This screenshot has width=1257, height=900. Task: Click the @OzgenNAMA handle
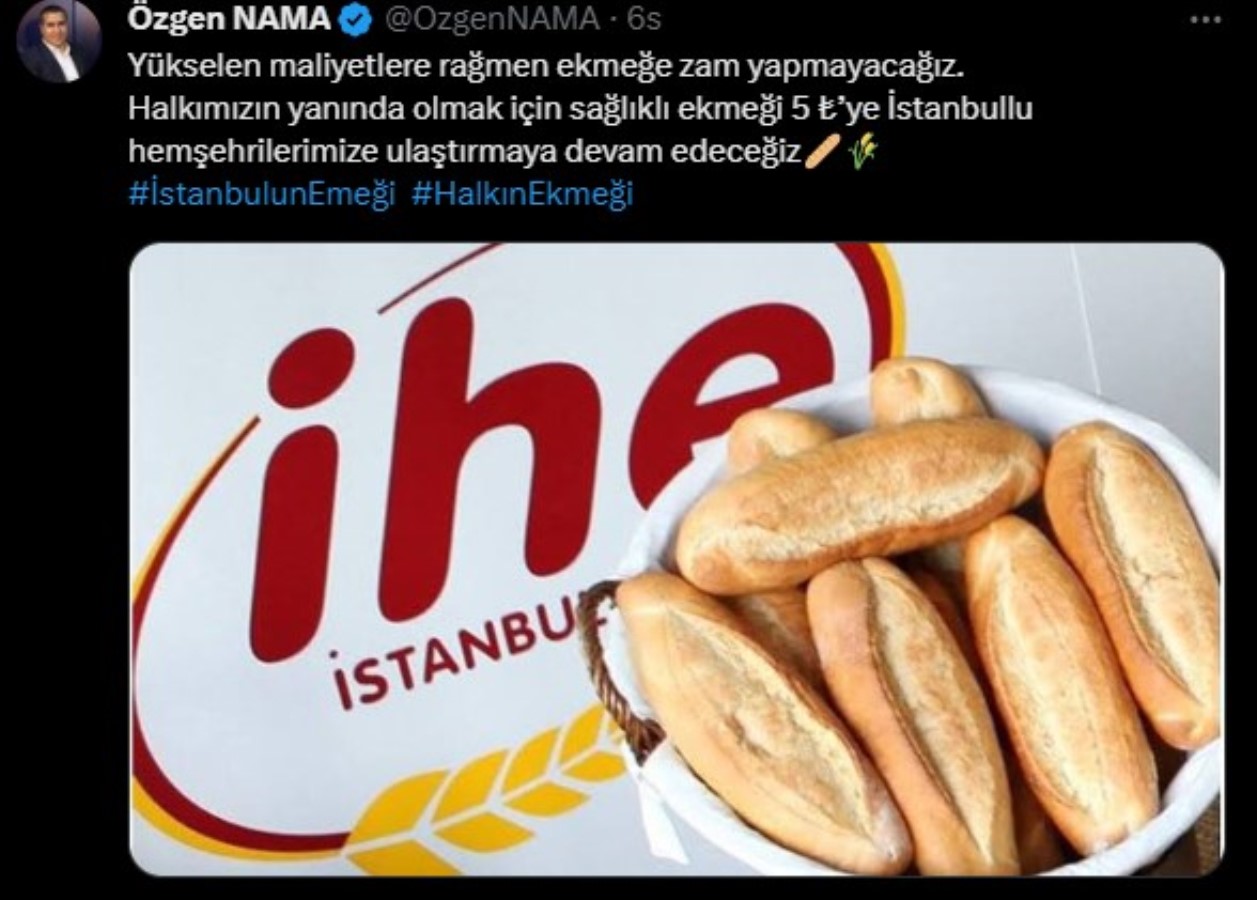point(492,18)
